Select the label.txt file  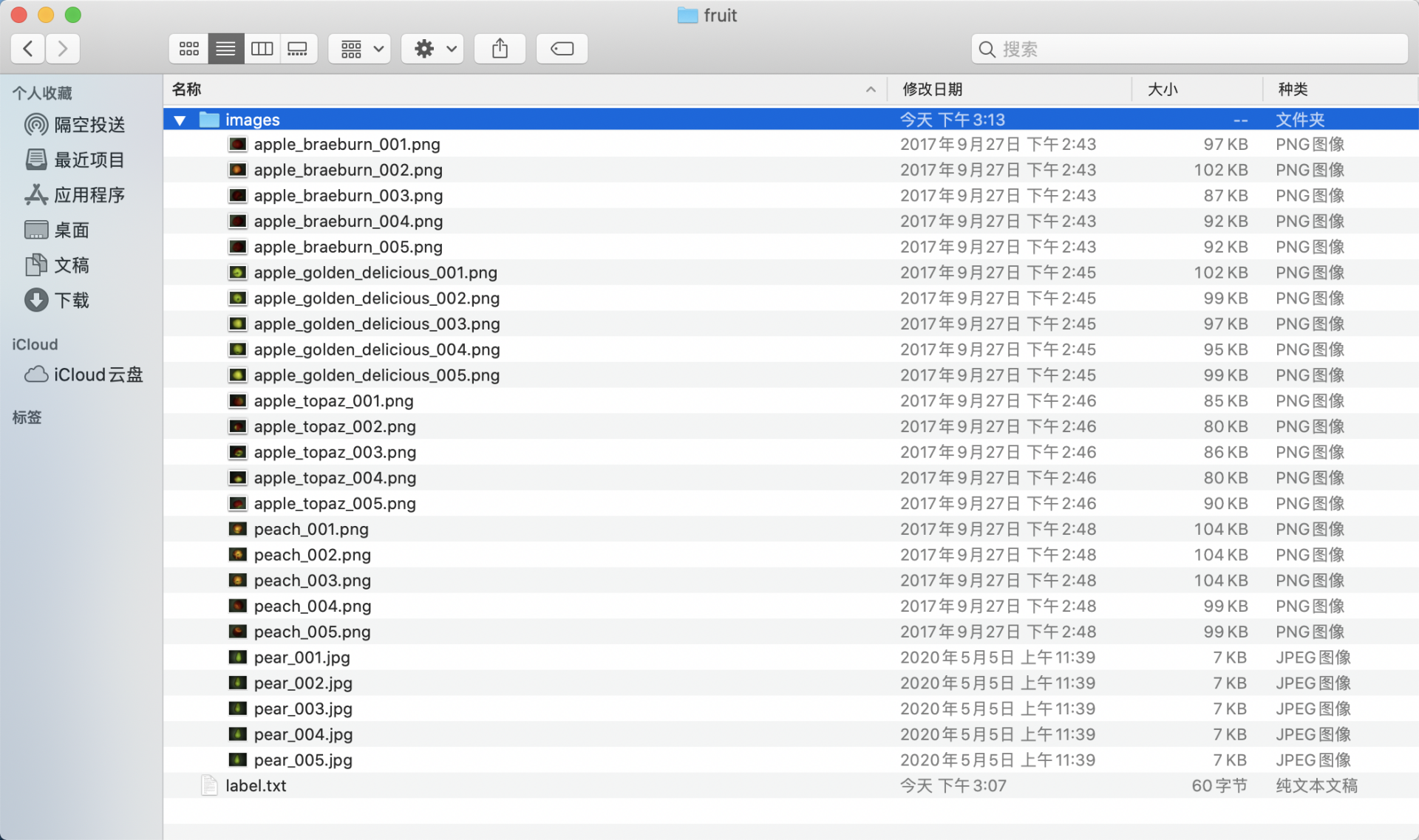click(x=256, y=785)
